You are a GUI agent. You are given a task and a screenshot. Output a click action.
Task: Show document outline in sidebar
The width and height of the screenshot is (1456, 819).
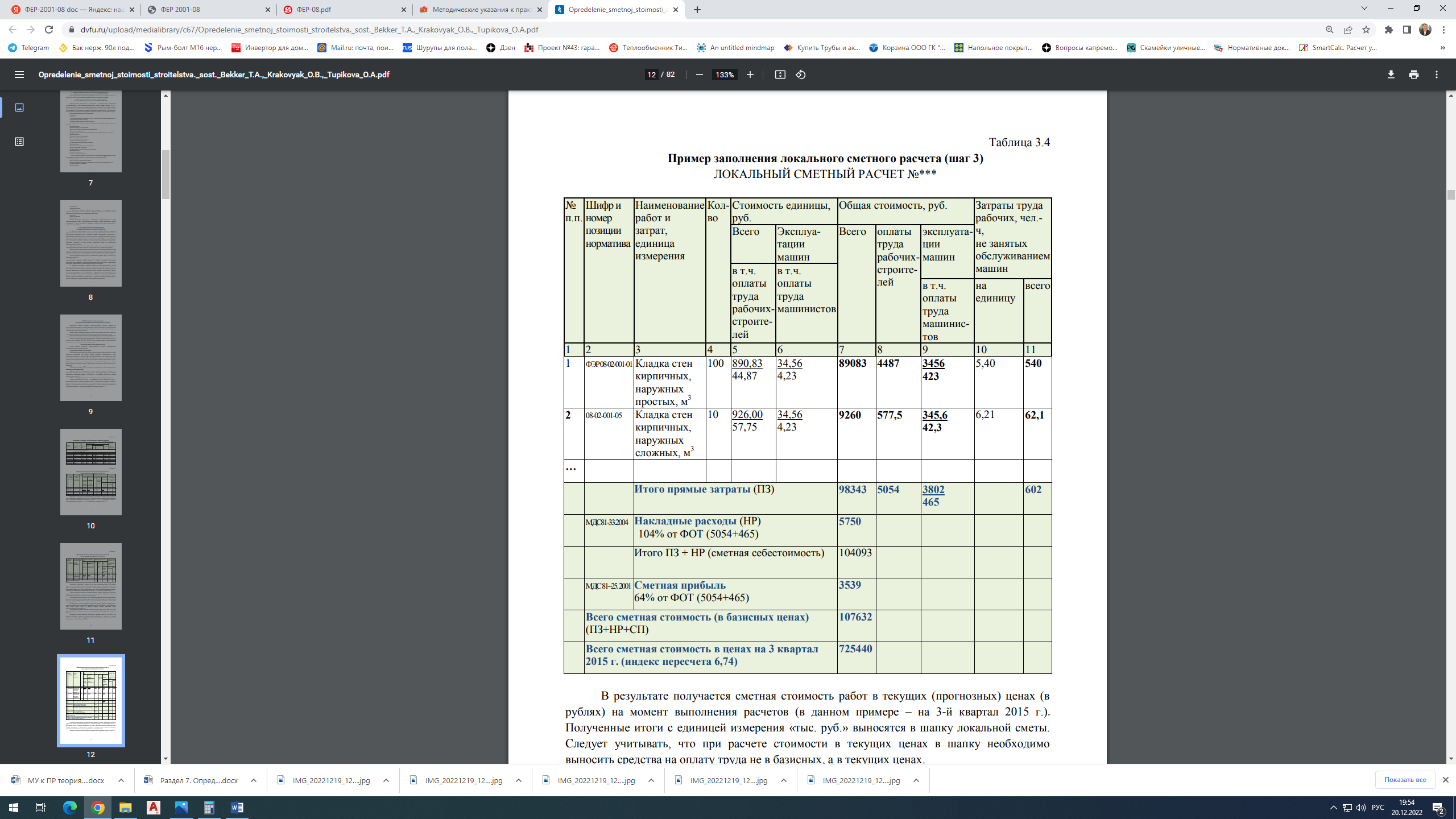pos(19,142)
